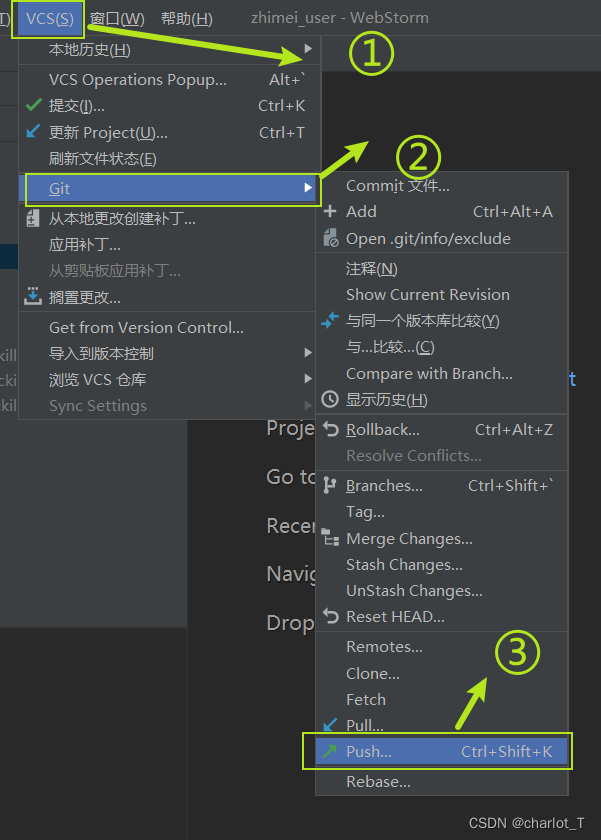Click the file icon beside Open .git/info/exclude
Viewport: 601px width, 840px height.
(330, 238)
